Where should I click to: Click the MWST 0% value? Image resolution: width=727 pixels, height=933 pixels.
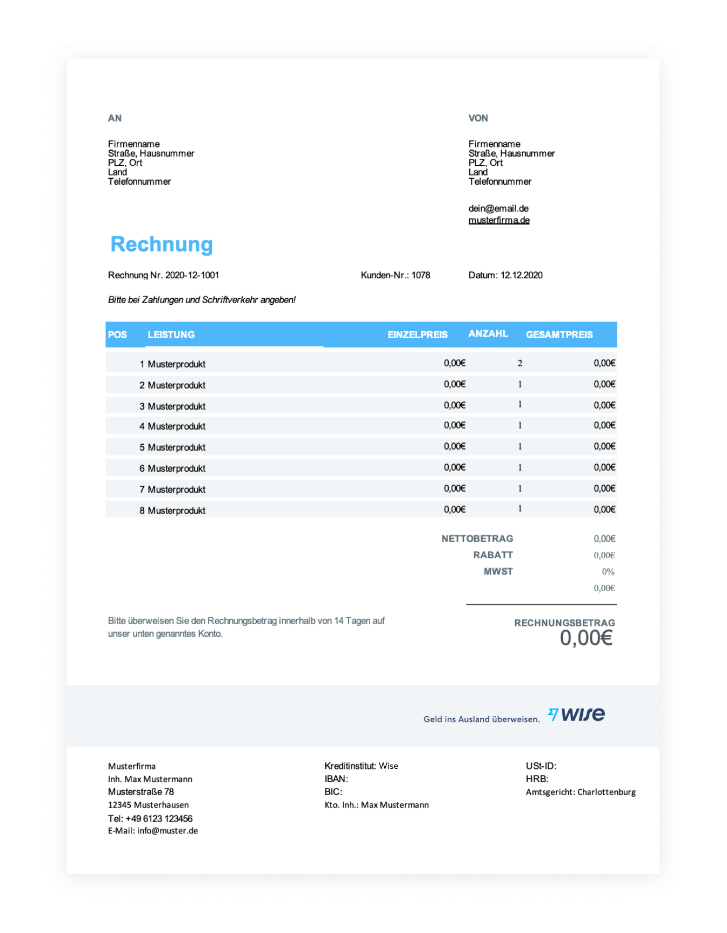(x=608, y=571)
